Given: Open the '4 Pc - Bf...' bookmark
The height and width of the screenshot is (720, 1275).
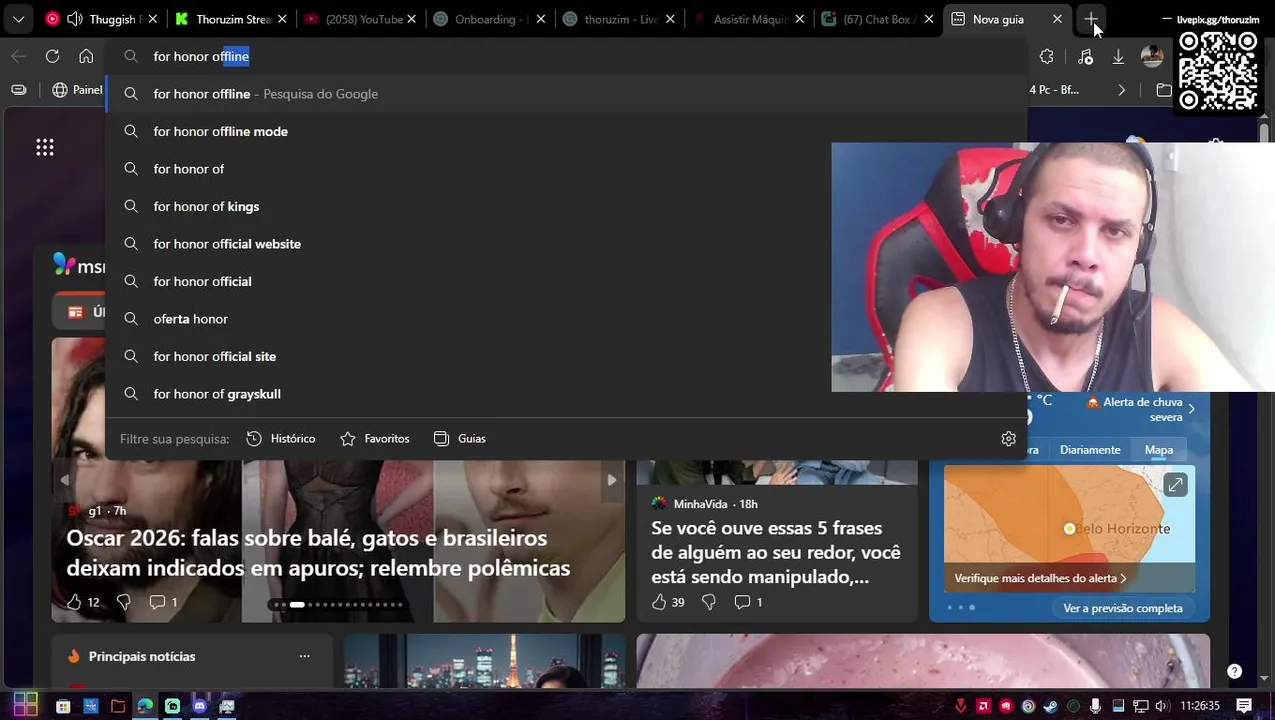Looking at the screenshot, I should point(1054,90).
